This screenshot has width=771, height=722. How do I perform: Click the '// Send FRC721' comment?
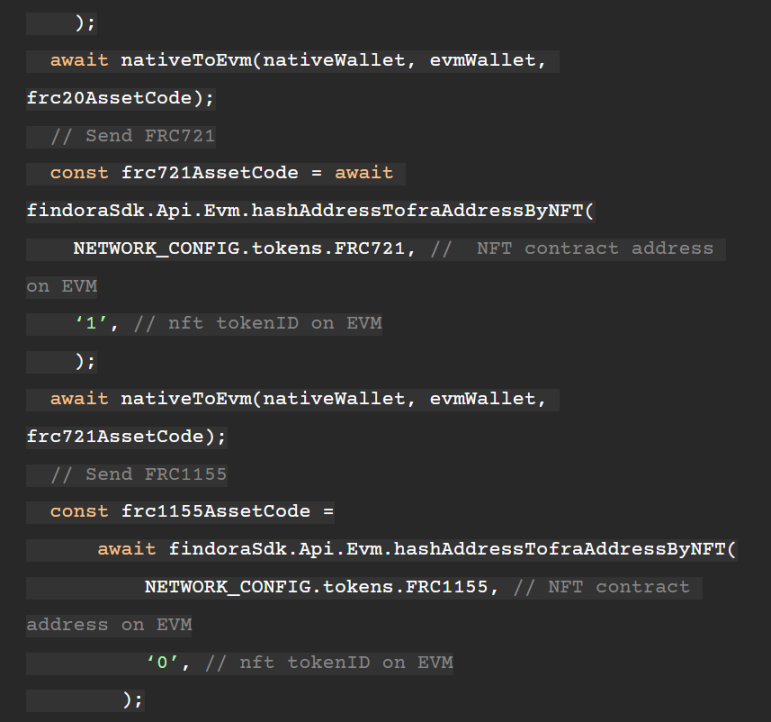tap(133, 136)
